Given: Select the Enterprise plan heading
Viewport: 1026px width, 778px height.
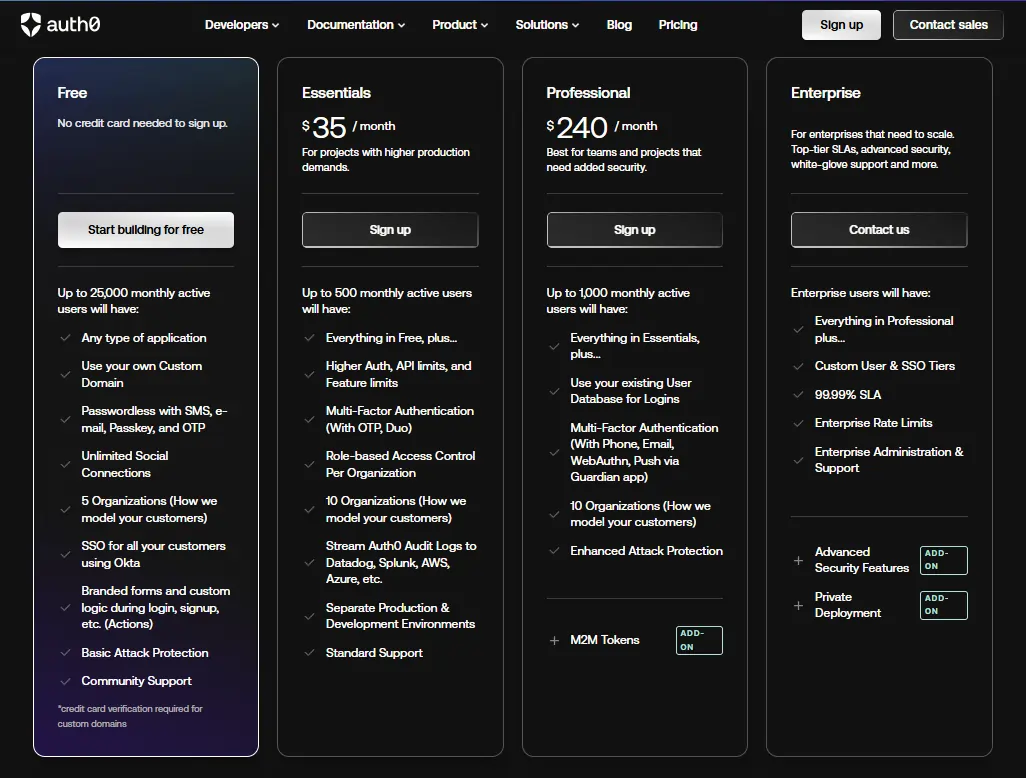Looking at the screenshot, I should tap(825, 93).
